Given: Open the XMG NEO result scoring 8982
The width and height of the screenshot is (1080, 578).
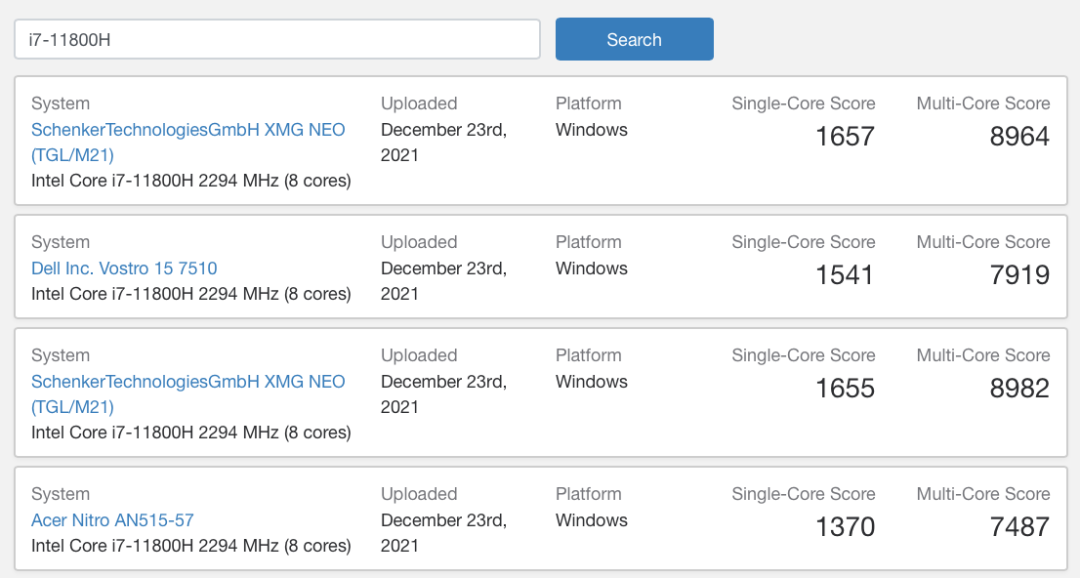Looking at the screenshot, I should pos(188,382).
